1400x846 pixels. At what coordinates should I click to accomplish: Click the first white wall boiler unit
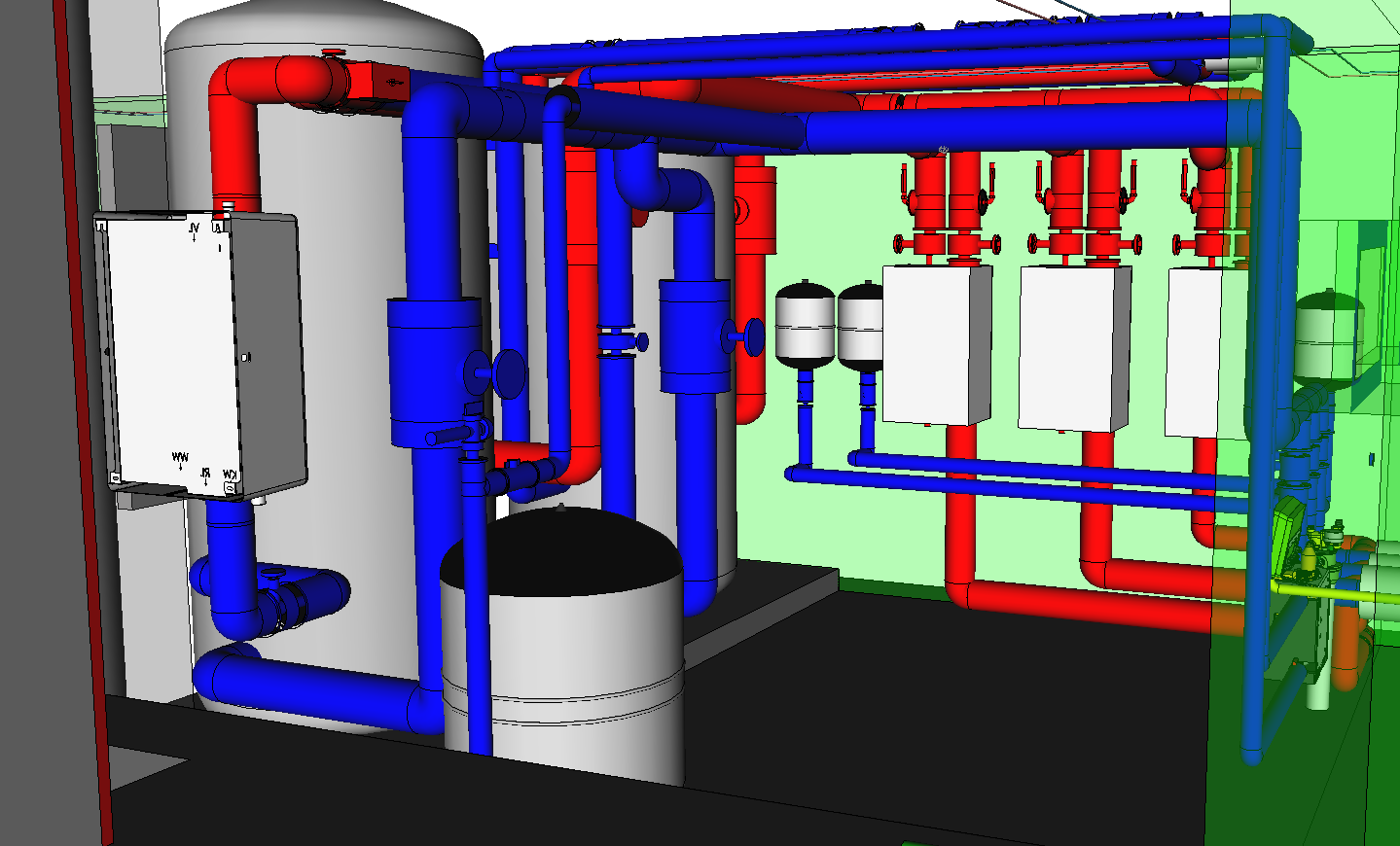coord(936,345)
